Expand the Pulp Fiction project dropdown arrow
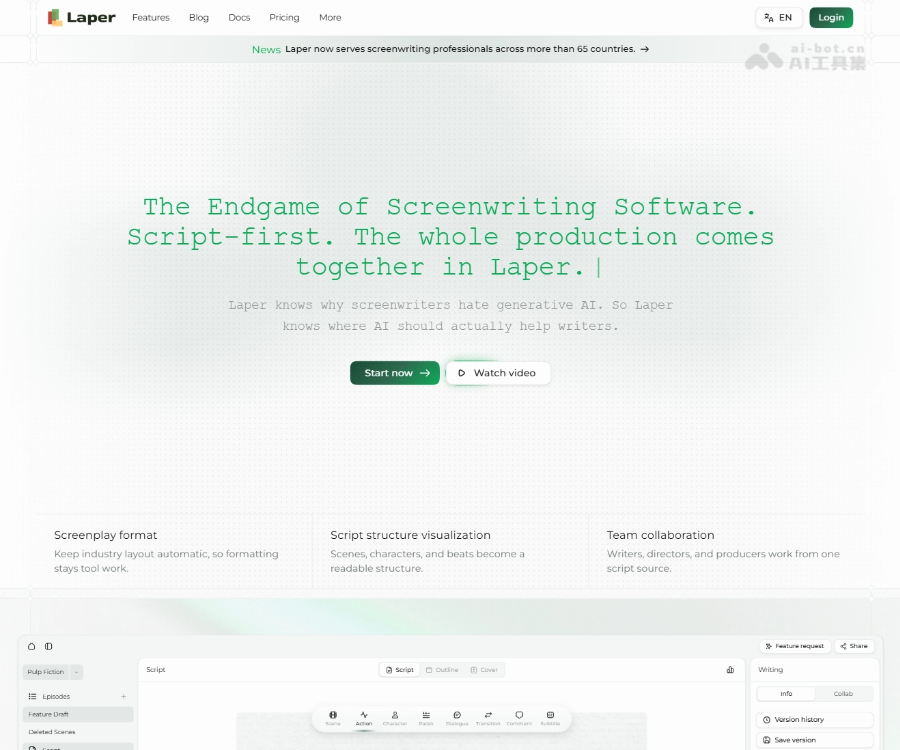The width and height of the screenshot is (900, 750). (76, 672)
